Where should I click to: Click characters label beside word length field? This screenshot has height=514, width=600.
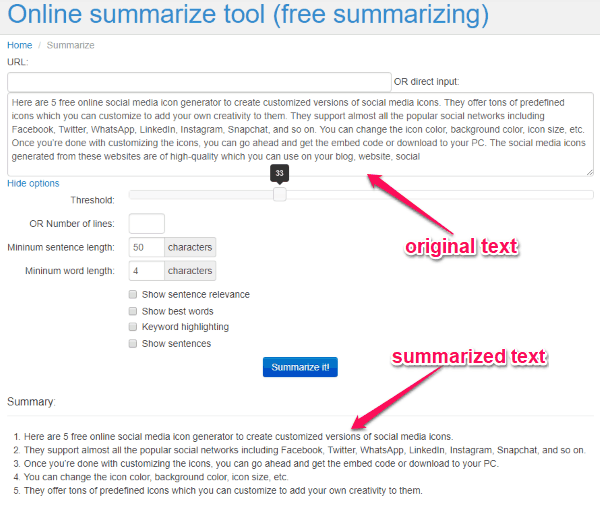(190, 271)
